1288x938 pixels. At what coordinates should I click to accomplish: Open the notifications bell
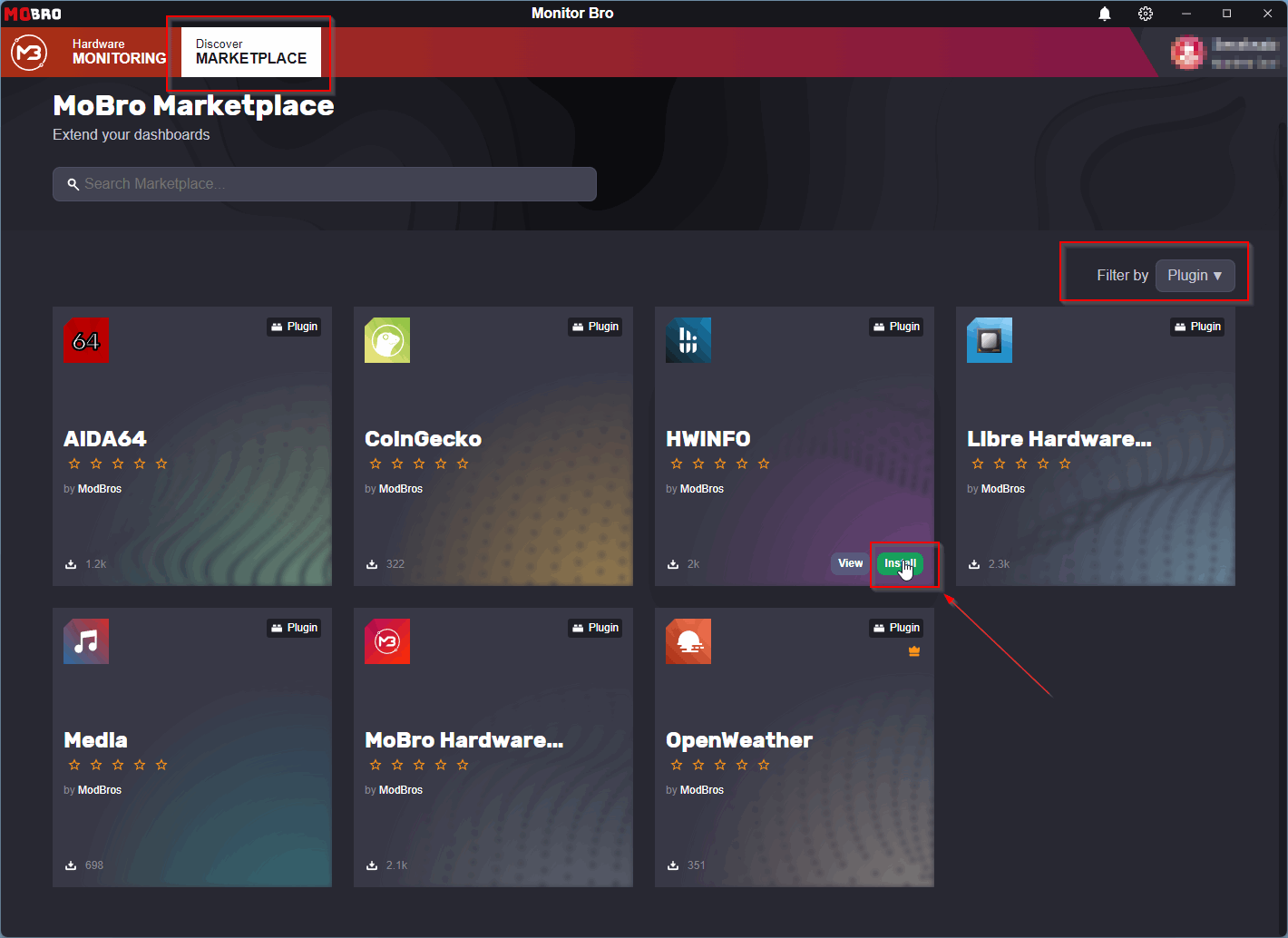click(x=1105, y=14)
